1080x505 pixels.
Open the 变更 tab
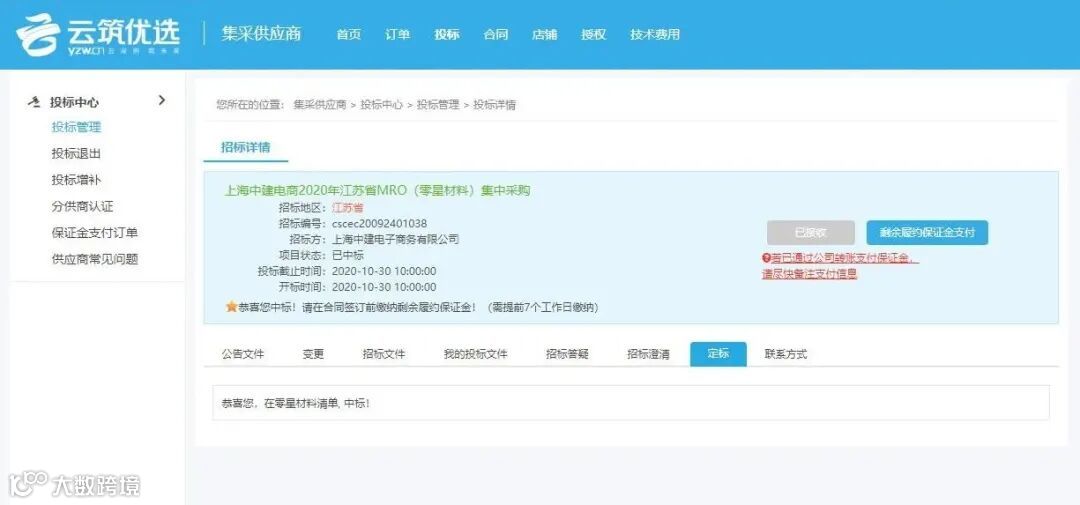tap(313, 354)
